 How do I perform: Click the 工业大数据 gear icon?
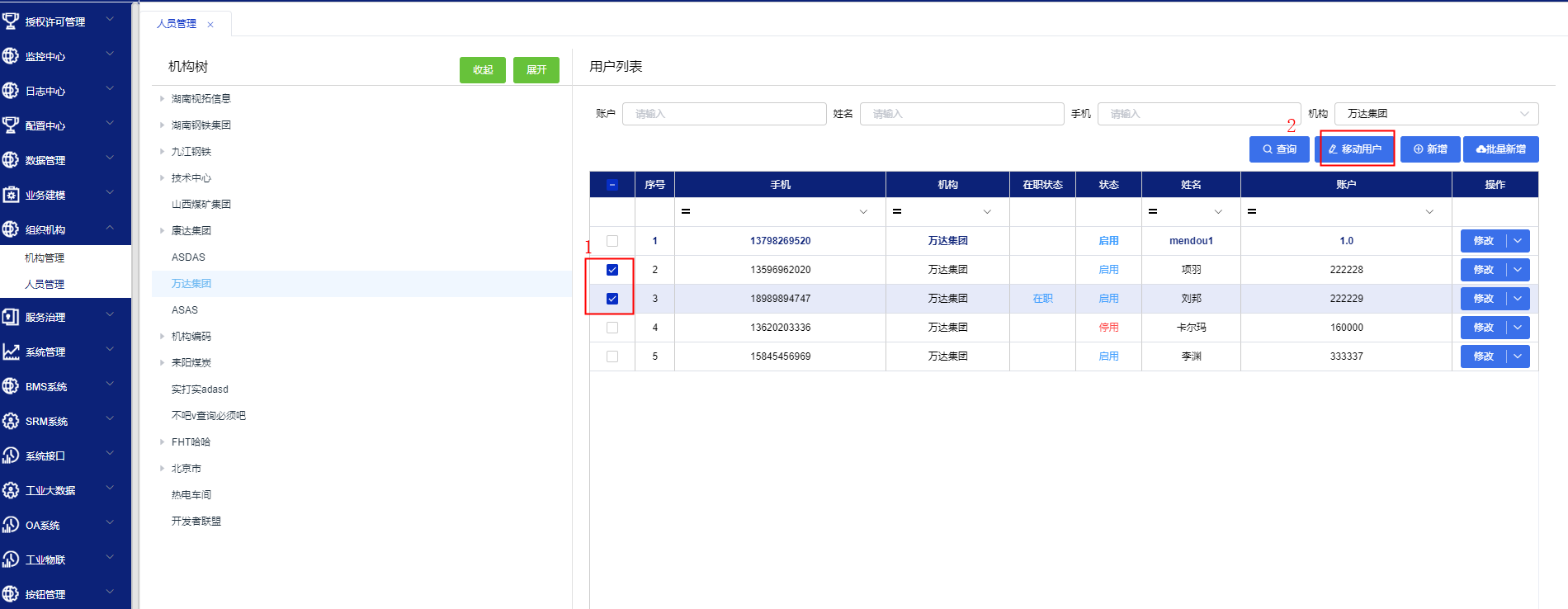point(11,490)
